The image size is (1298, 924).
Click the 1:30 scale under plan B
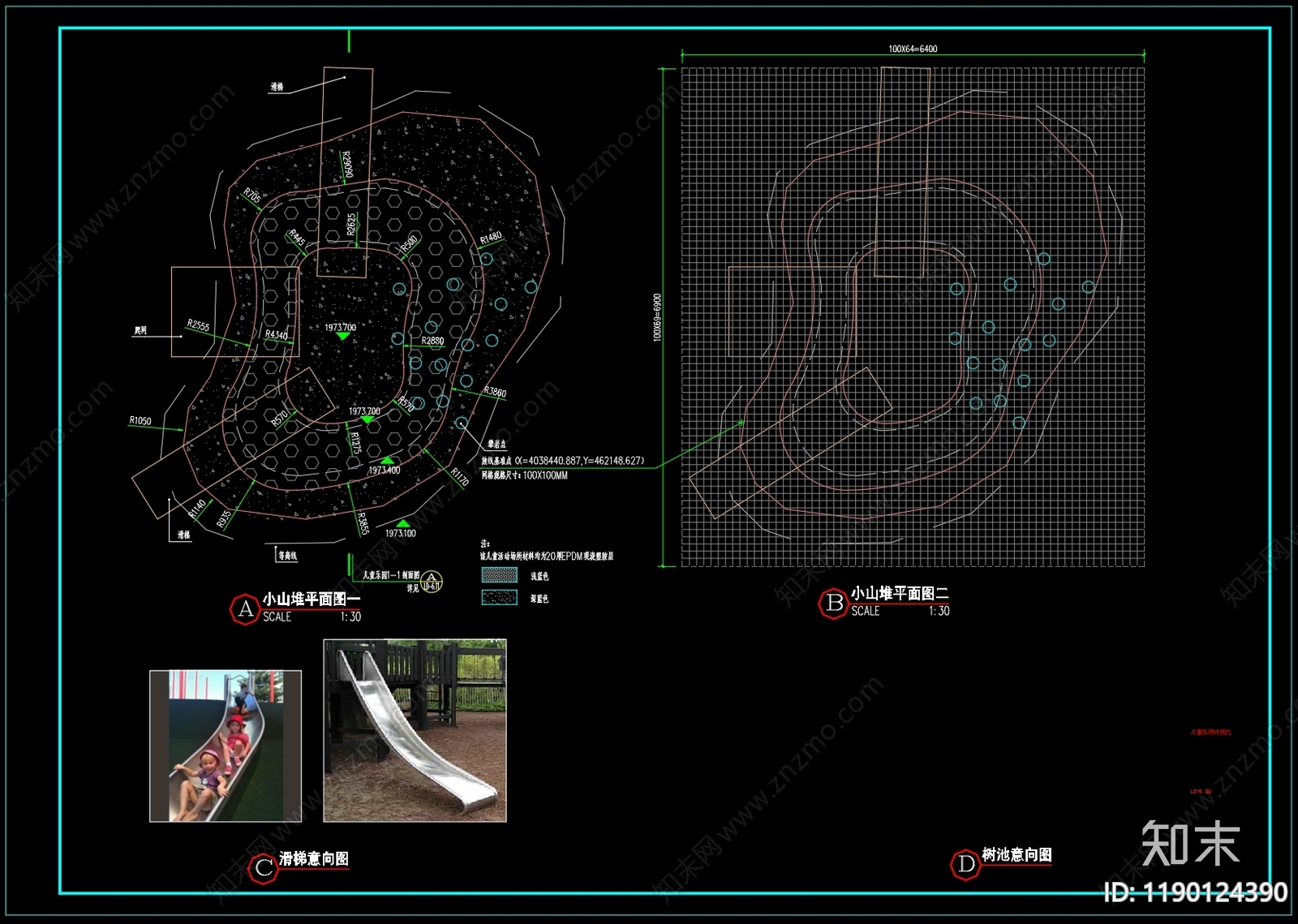[939, 612]
